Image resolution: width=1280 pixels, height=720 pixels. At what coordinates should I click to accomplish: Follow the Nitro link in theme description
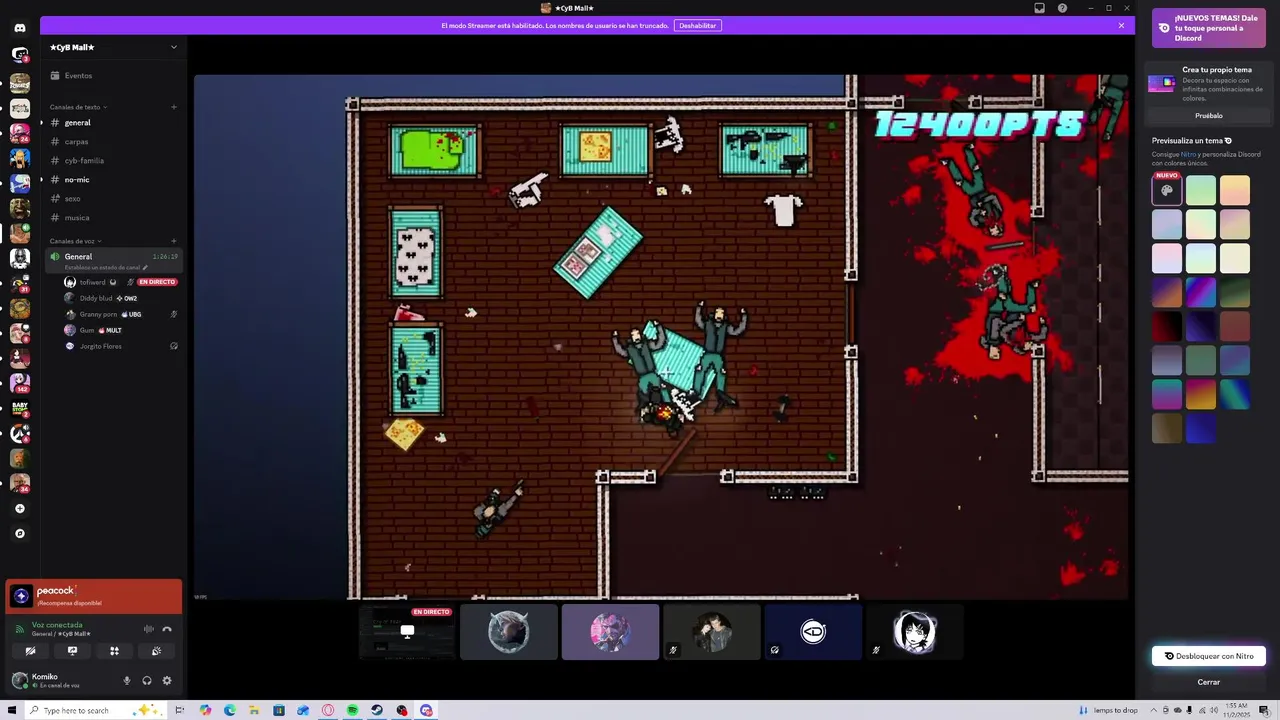[1188, 155]
